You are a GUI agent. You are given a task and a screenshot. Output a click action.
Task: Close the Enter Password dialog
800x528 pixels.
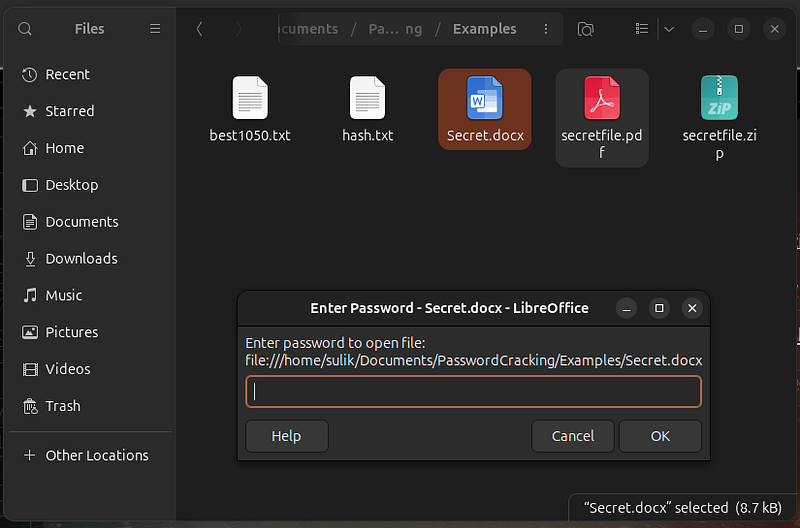pyautogui.click(x=692, y=308)
